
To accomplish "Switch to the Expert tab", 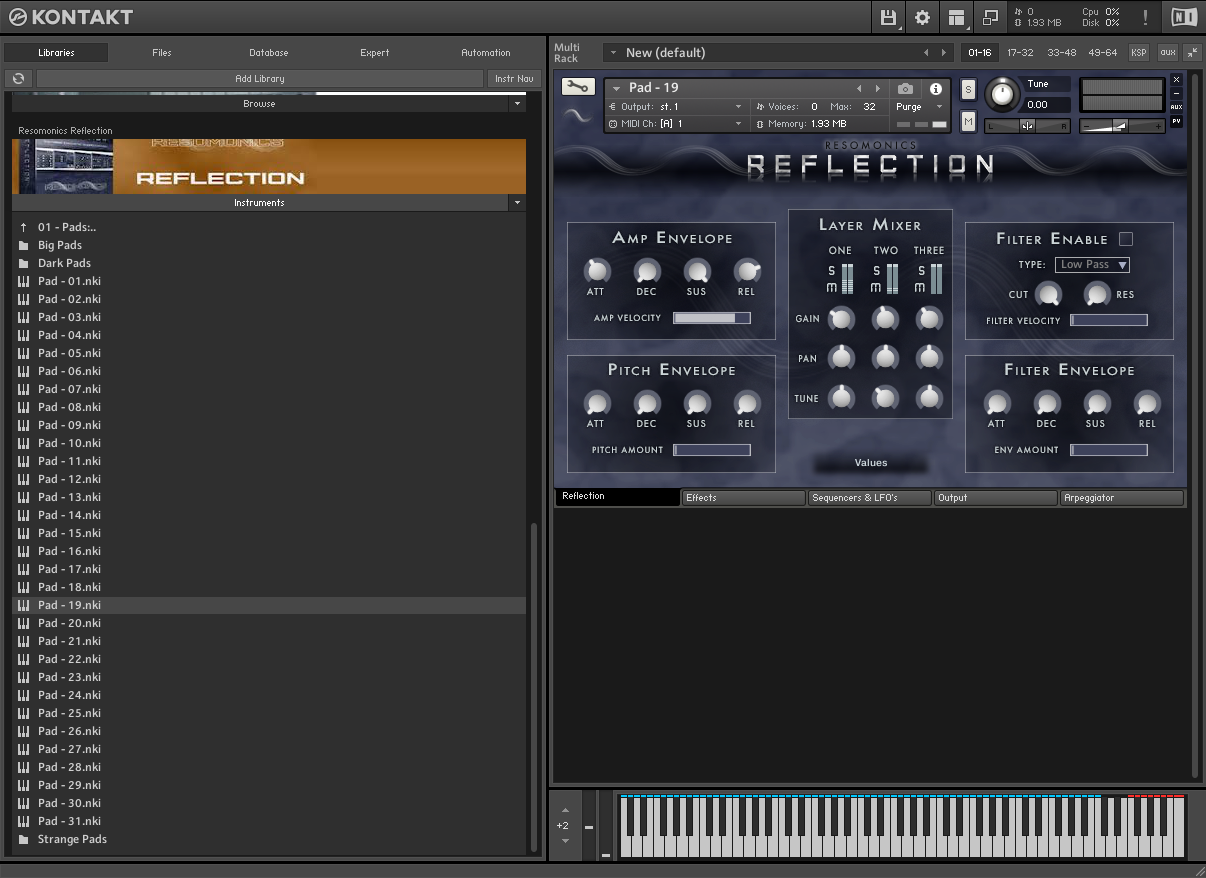I will coord(375,52).
